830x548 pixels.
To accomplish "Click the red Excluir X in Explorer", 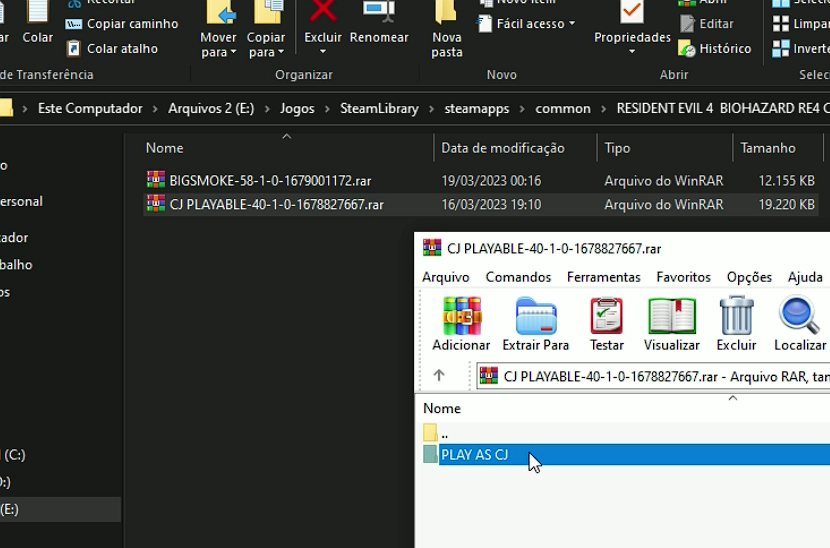I will (323, 12).
